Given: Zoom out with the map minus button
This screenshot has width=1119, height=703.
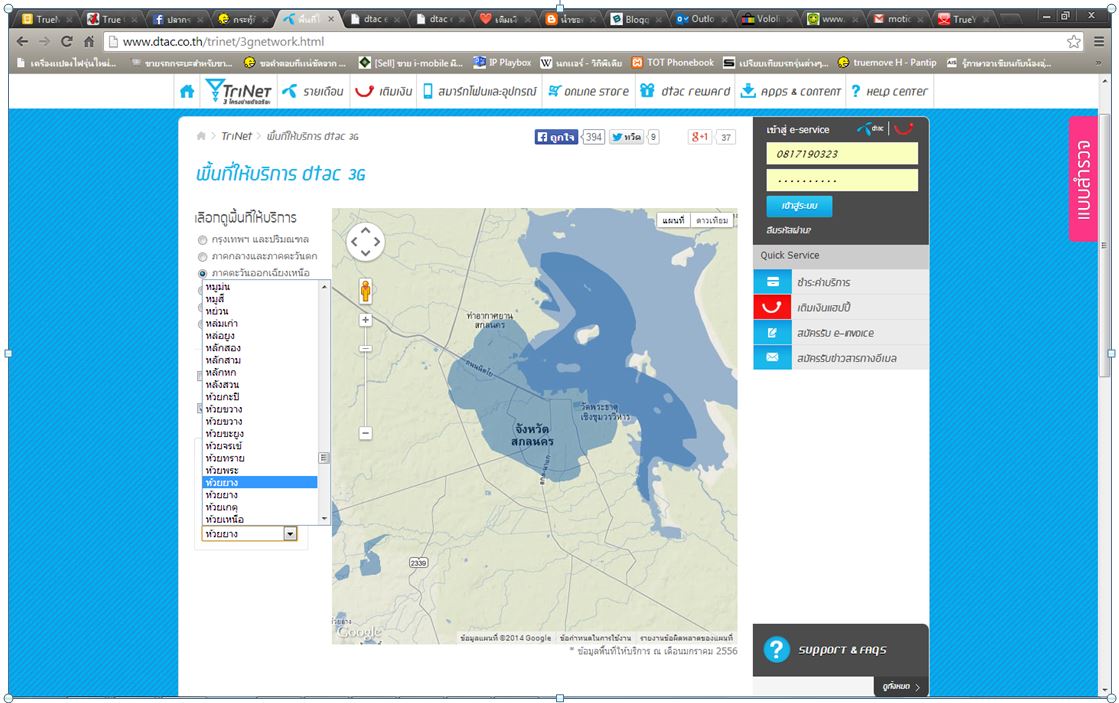Looking at the screenshot, I should tap(366, 433).
